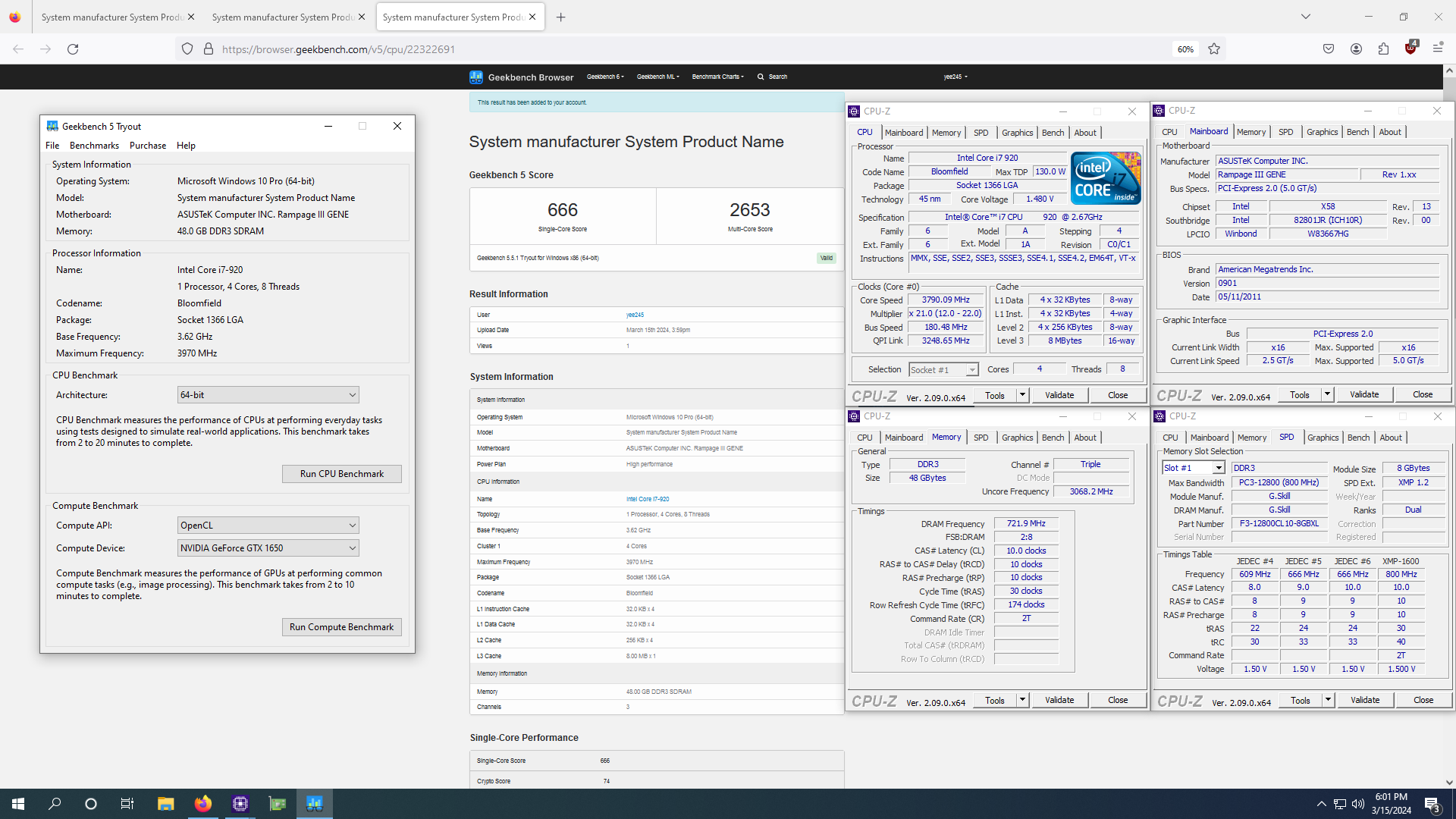This screenshot has height=819, width=1456.
Task: Open File Explorer from taskbar
Action: [x=165, y=804]
